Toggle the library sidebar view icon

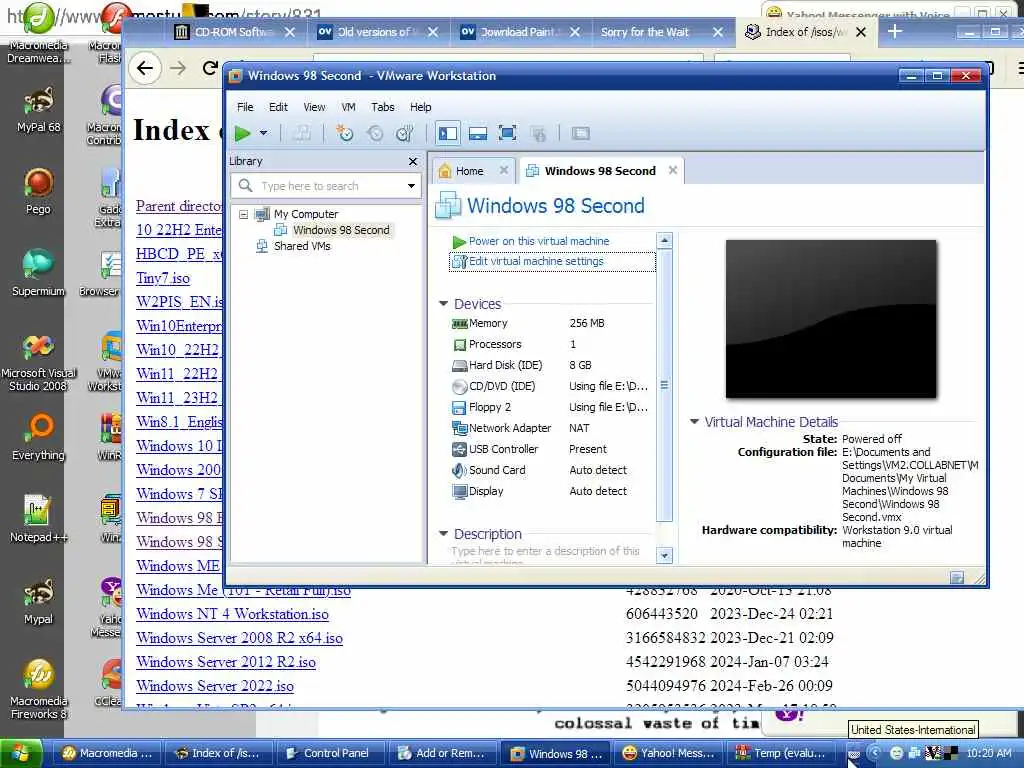pyautogui.click(x=448, y=133)
